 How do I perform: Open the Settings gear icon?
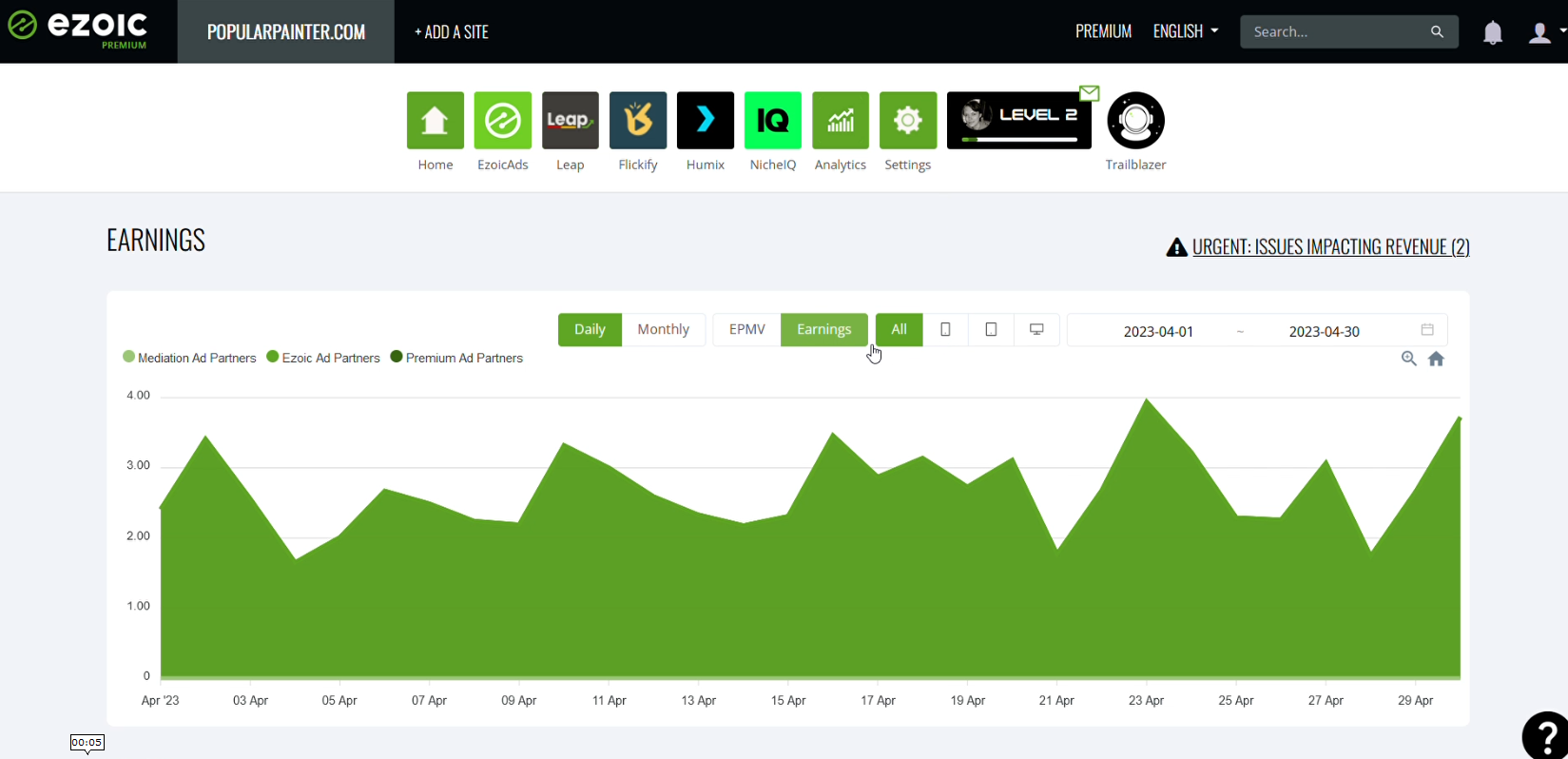pyautogui.click(x=908, y=121)
